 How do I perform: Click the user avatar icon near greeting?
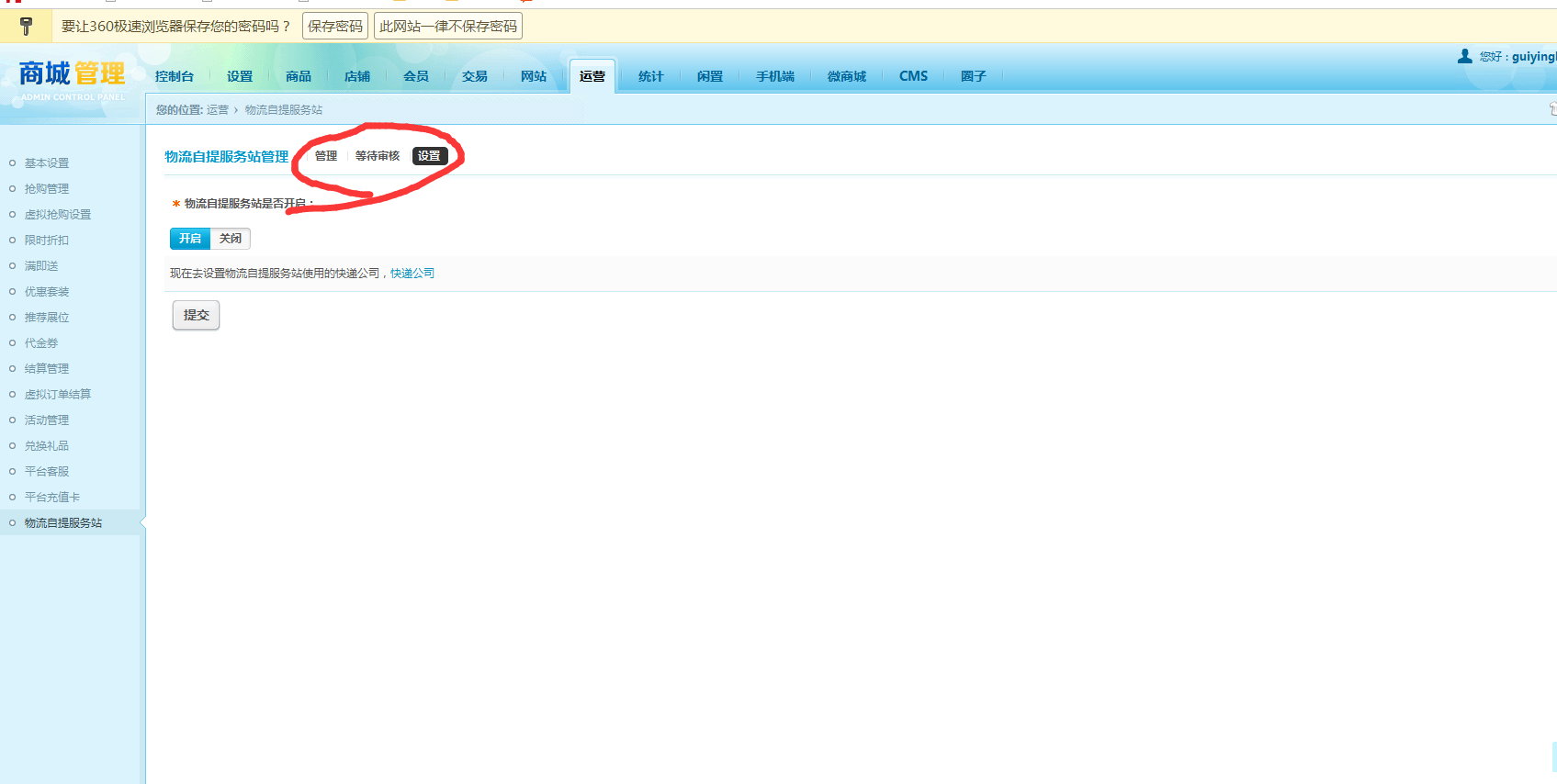click(1464, 56)
